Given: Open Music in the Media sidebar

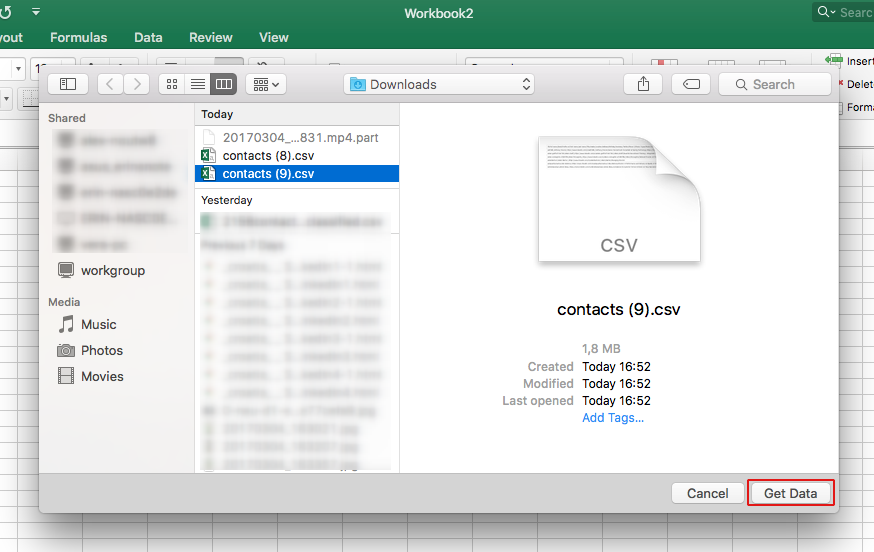Looking at the screenshot, I should click(88, 325).
